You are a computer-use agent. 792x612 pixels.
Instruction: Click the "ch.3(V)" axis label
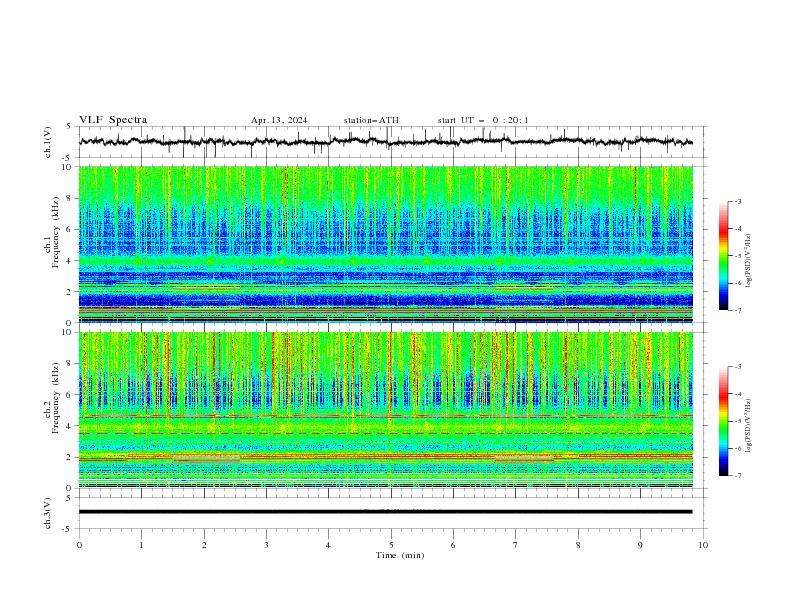[48, 513]
